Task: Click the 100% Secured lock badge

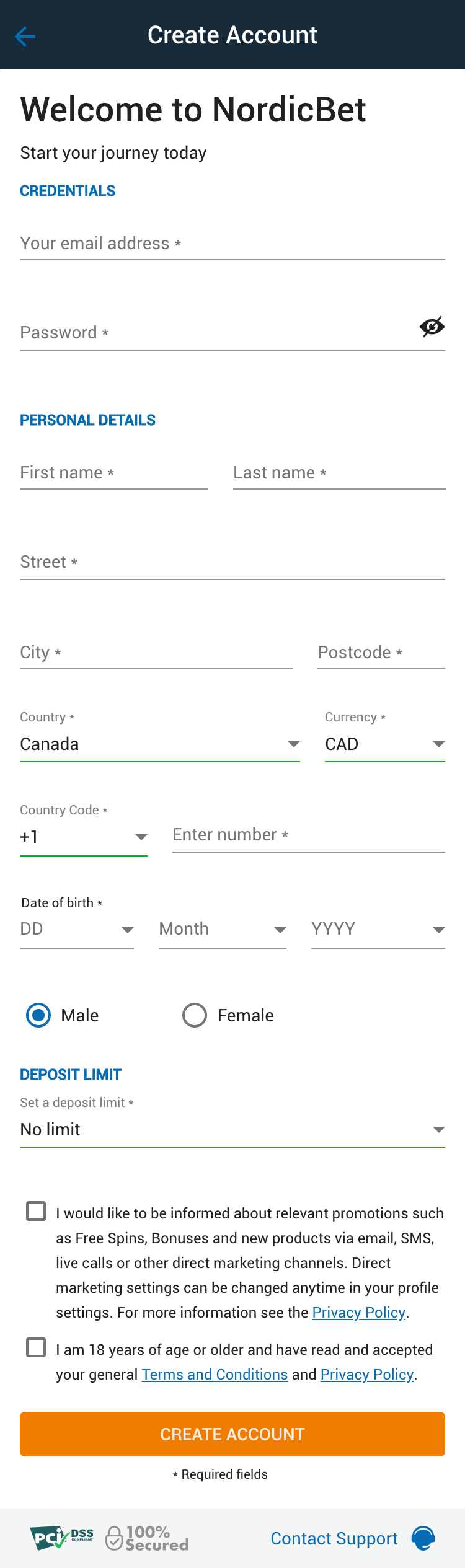Action: 148,1538
